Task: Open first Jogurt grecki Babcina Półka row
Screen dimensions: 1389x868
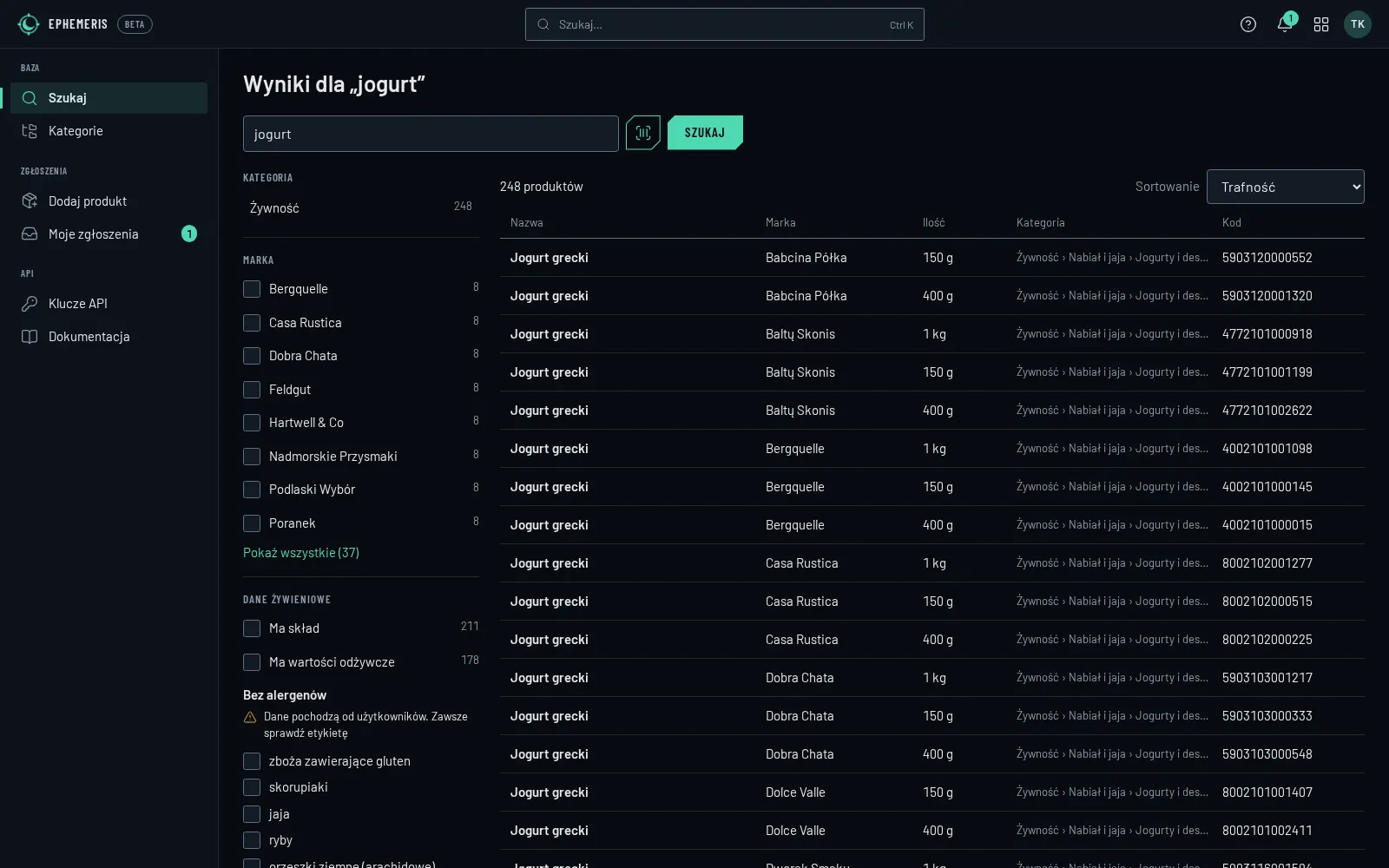Action: (931, 258)
